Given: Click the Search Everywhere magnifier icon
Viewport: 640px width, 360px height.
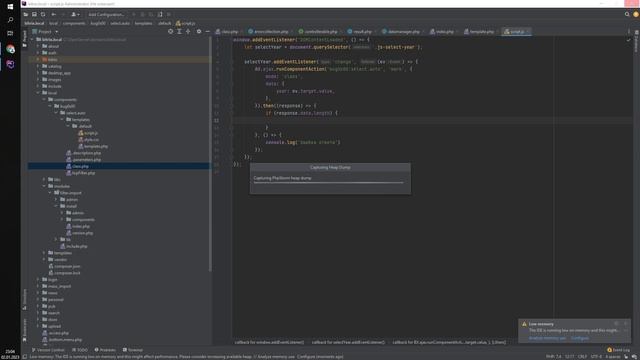Looking at the screenshot, I should (627, 14).
